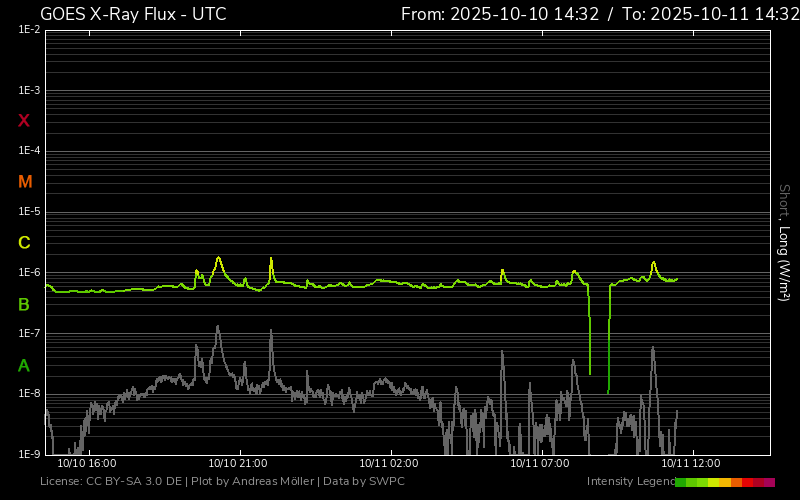Click the green A flare class label
The image size is (800, 500).
tap(24, 365)
